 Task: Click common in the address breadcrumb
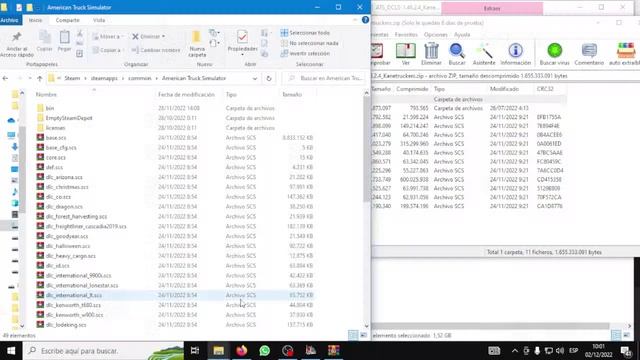(x=140, y=78)
